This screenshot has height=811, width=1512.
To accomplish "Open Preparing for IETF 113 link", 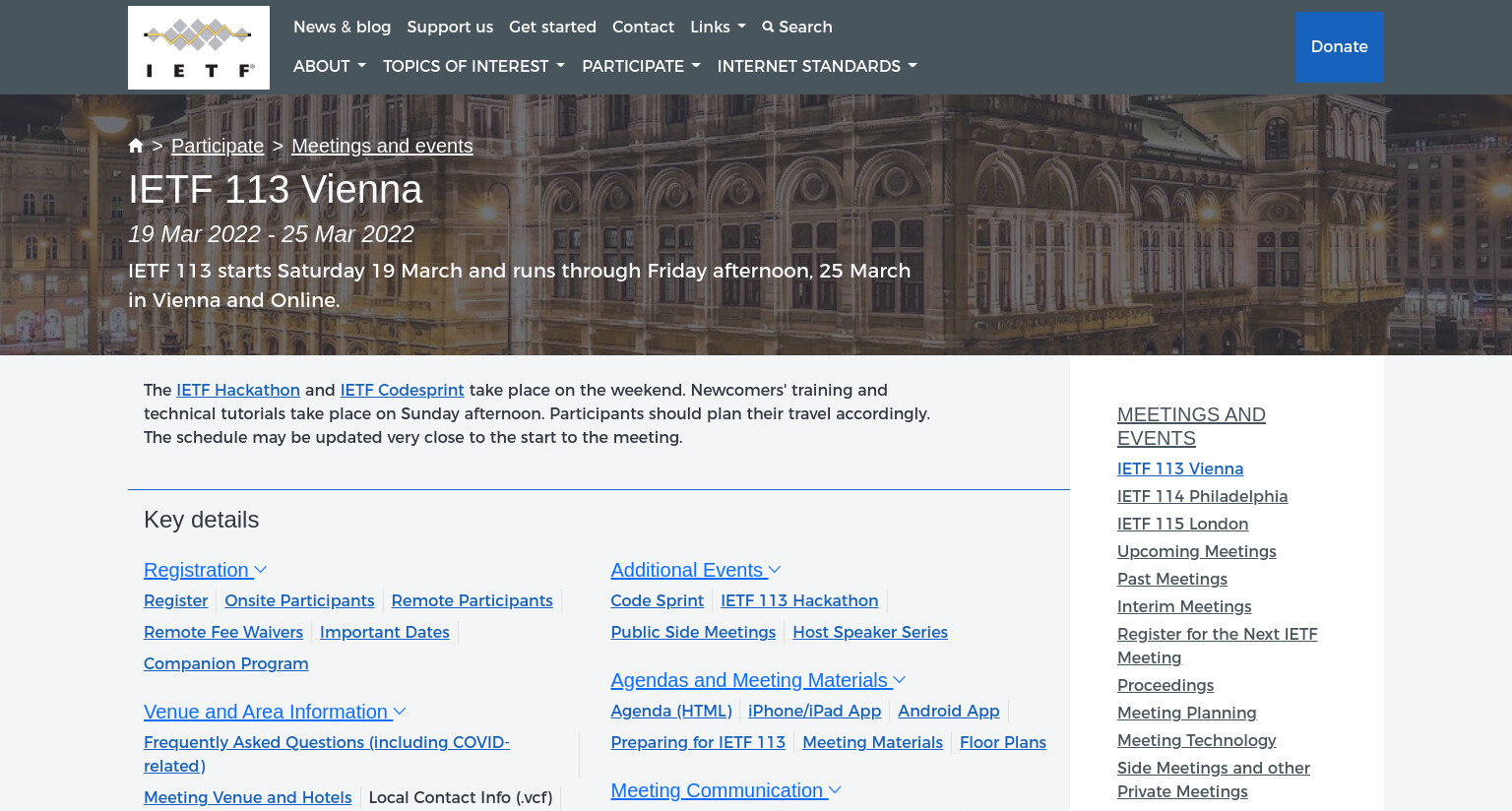I will pos(698,742).
